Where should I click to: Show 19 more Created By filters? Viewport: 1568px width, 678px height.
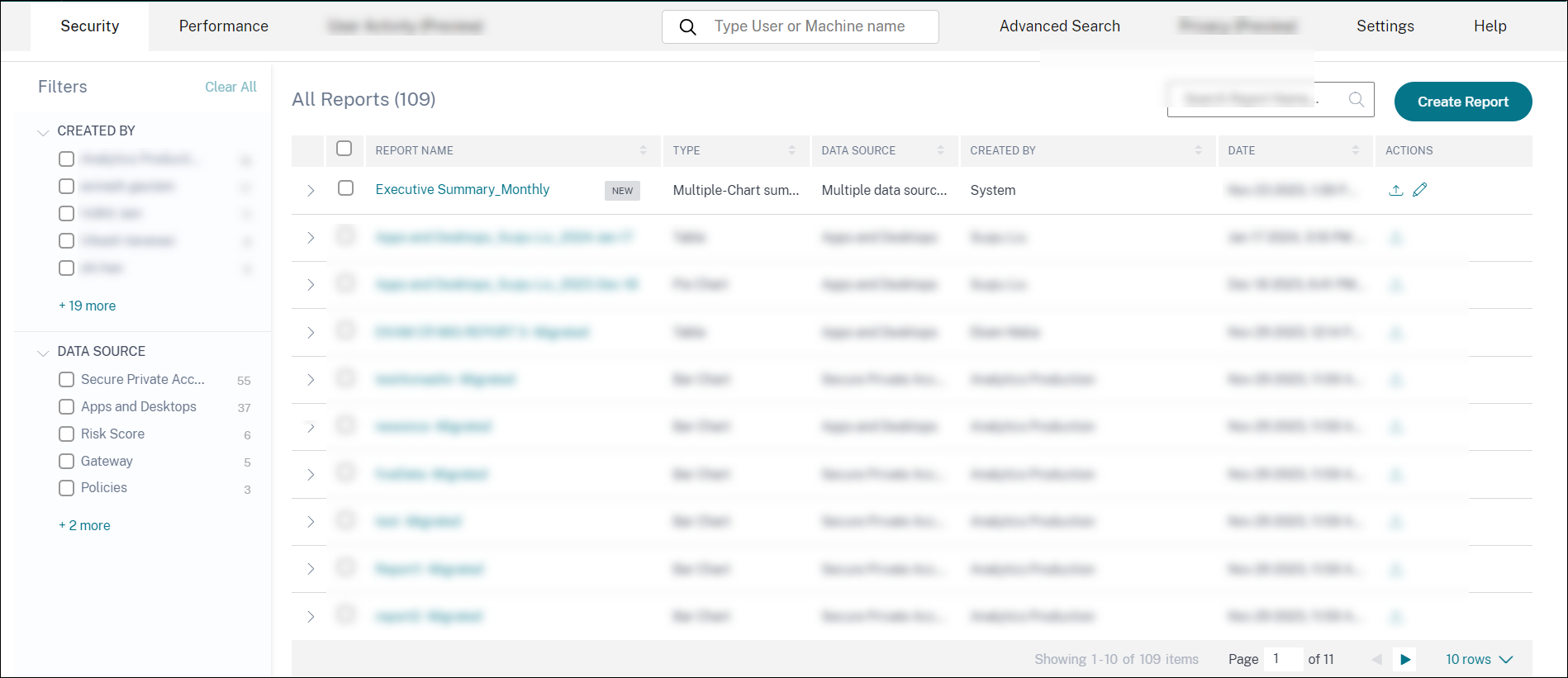88,306
